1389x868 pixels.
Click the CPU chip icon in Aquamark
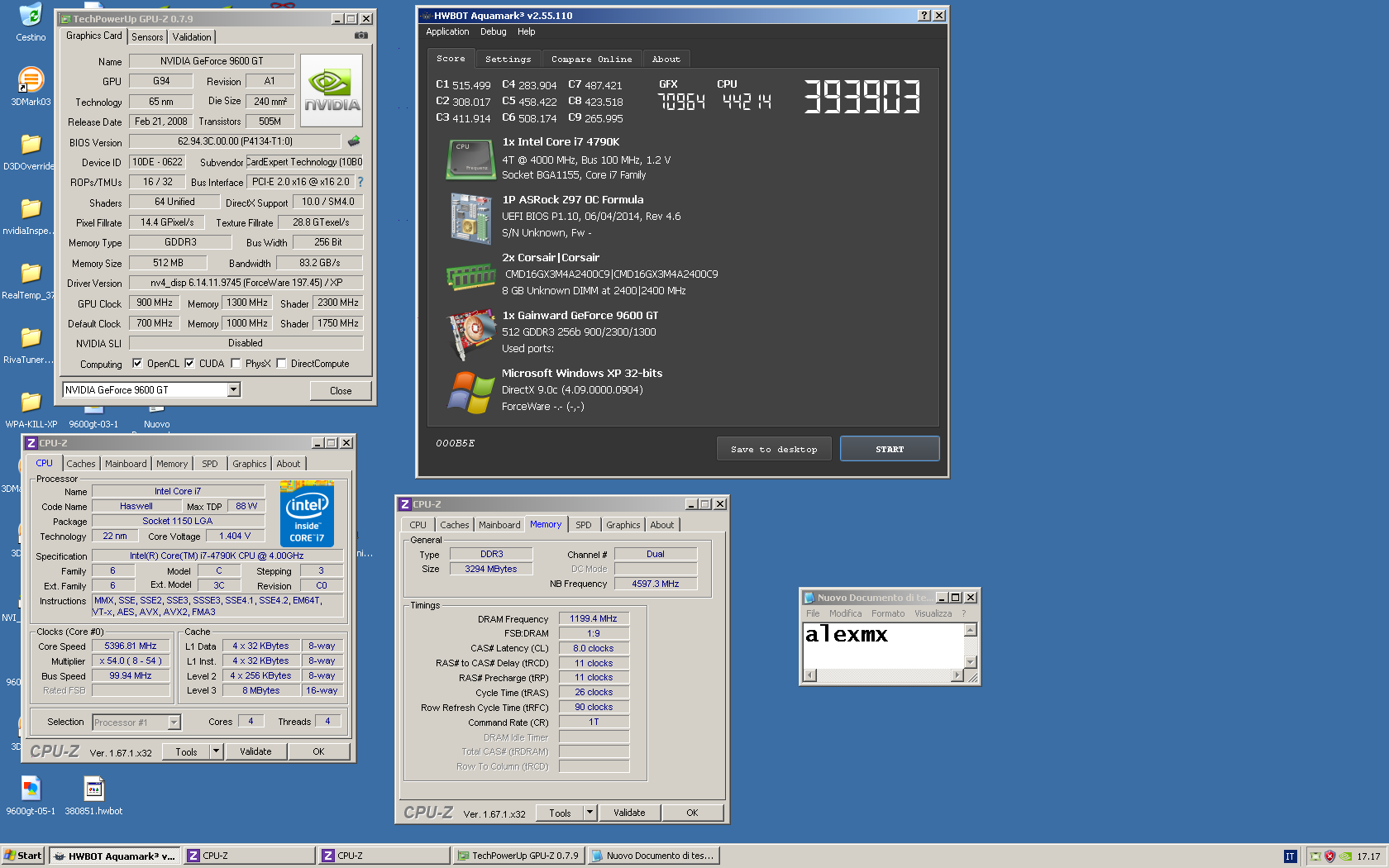point(471,159)
